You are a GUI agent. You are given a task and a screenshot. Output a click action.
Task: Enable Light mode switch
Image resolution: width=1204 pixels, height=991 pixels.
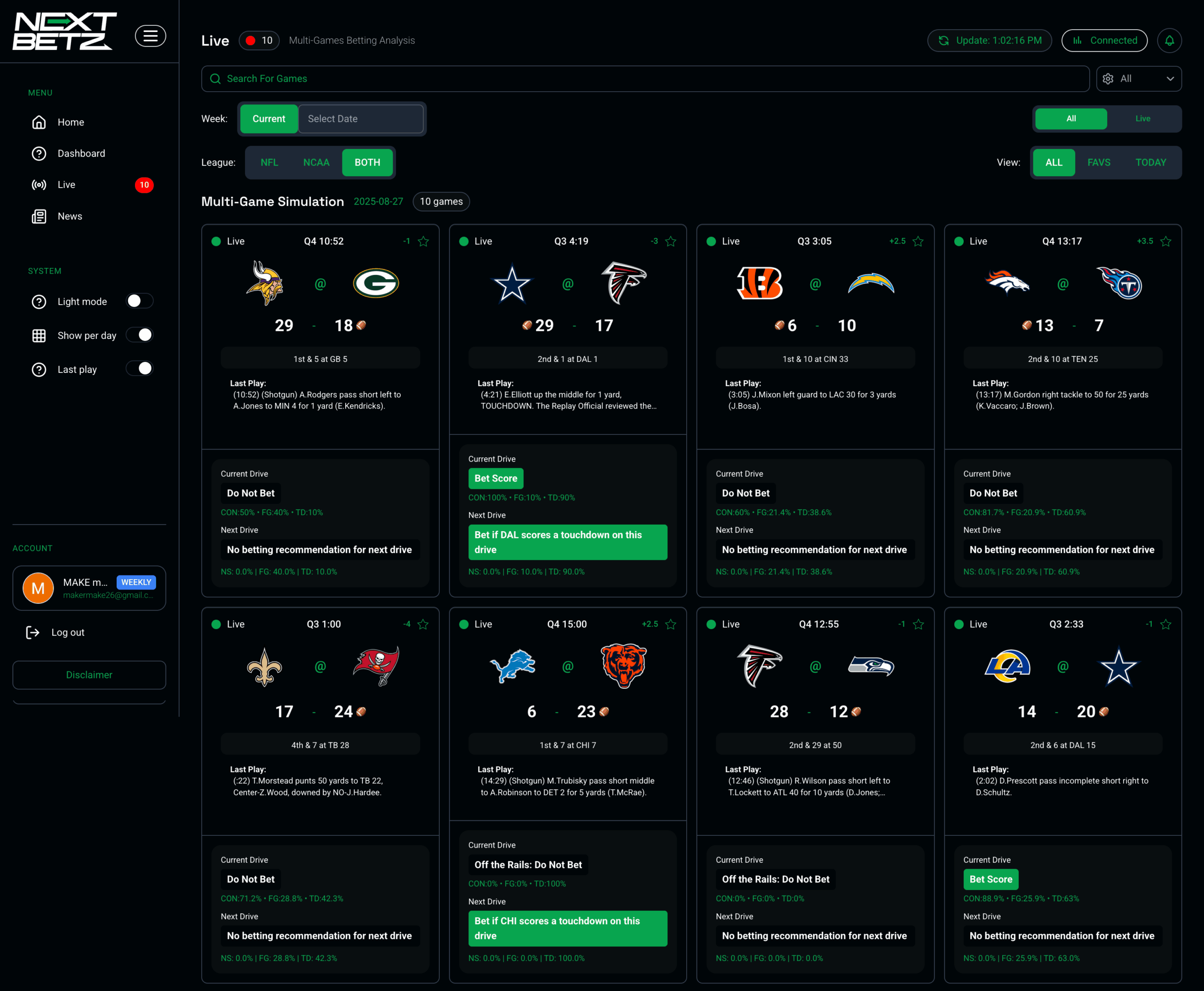coord(139,301)
